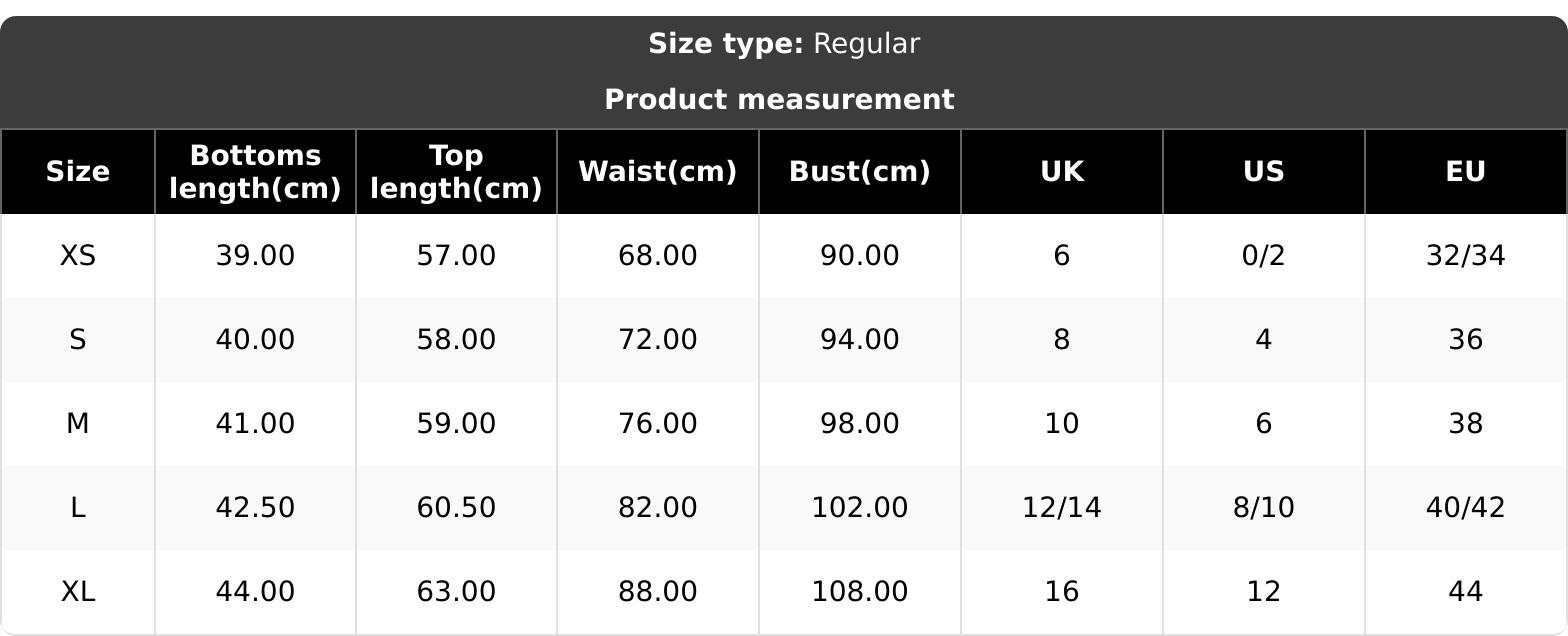Click the M size row label

(x=78, y=424)
